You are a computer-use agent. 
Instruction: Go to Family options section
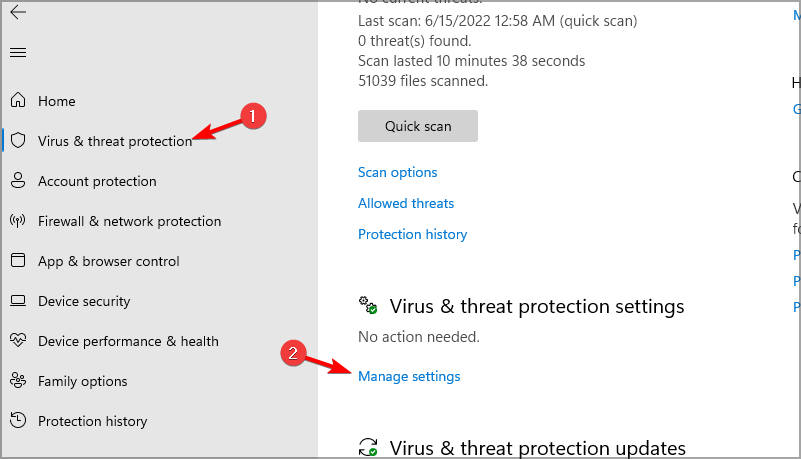tap(82, 381)
